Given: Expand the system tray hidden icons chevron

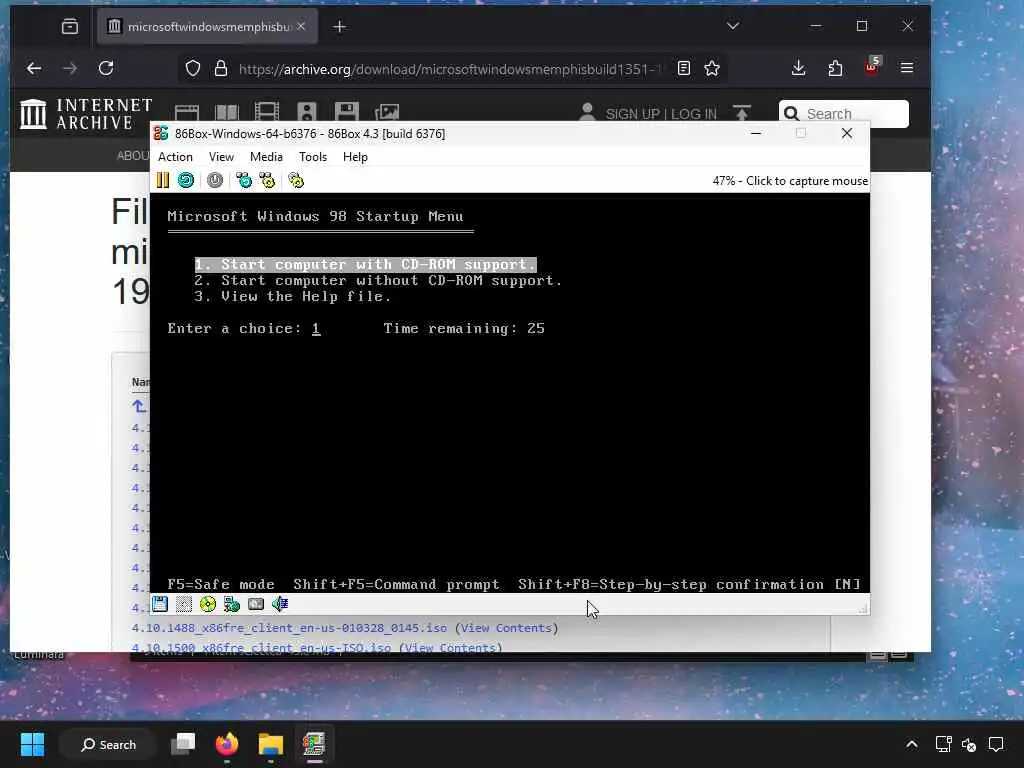Looking at the screenshot, I should pyautogui.click(x=912, y=744).
